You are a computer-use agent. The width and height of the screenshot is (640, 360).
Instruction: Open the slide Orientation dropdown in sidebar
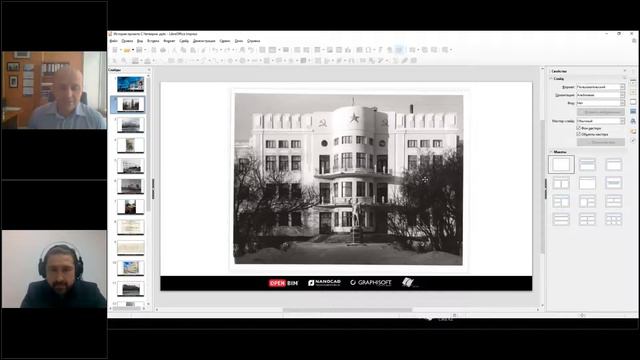(600, 95)
